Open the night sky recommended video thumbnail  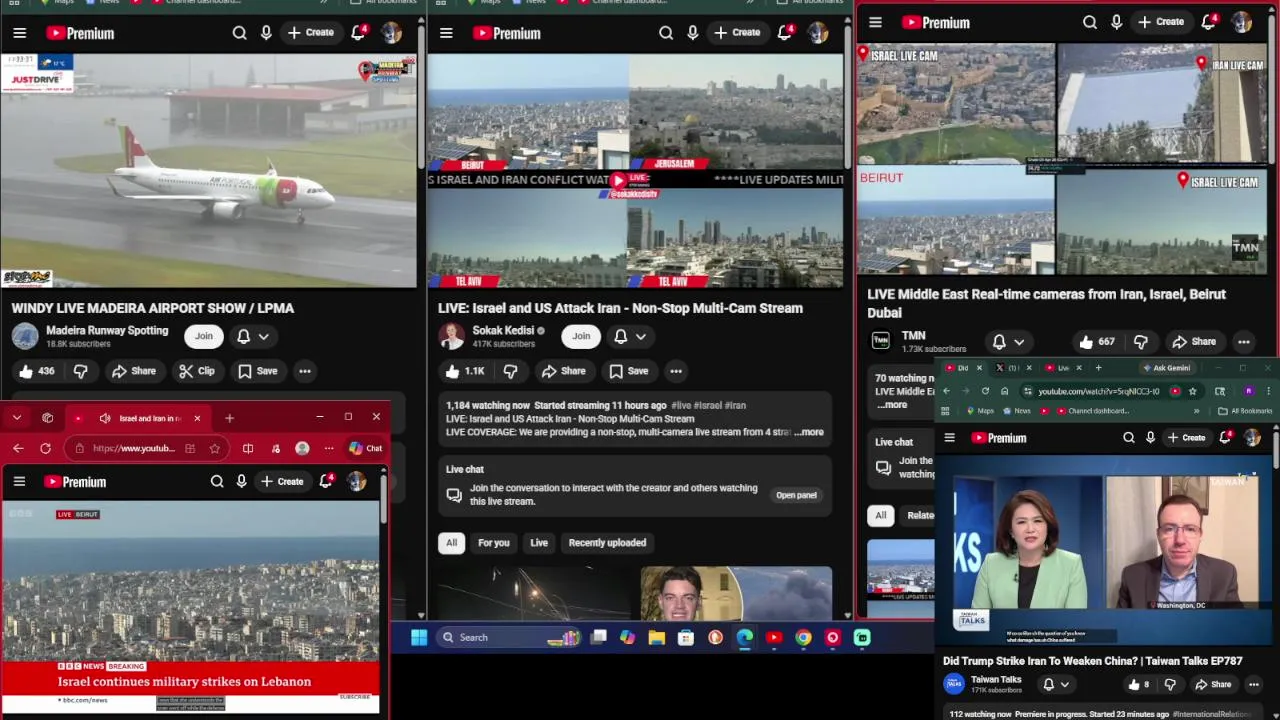(x=534, y=593)
